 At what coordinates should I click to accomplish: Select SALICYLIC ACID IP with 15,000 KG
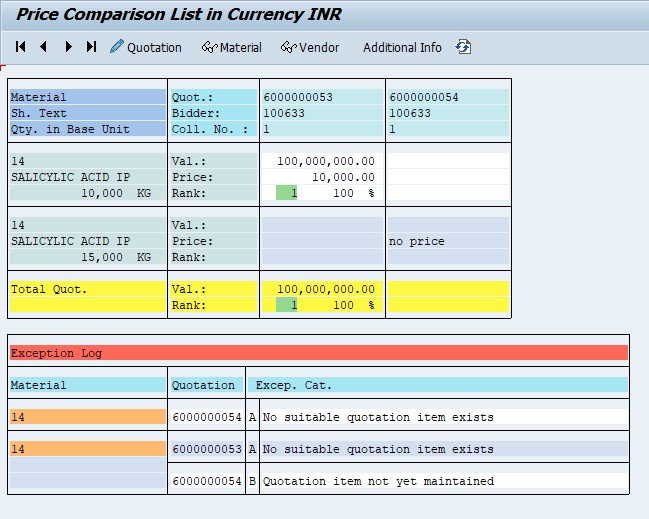tap(88, 241)
